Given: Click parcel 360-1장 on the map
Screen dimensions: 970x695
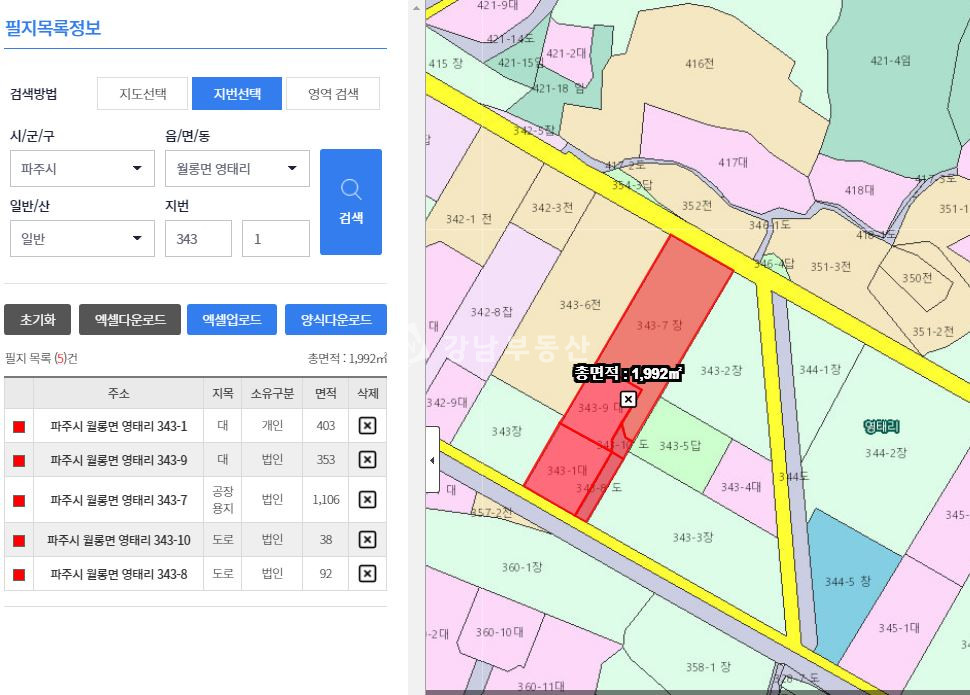Looking at the screenshot, I should tap(521, 566).
